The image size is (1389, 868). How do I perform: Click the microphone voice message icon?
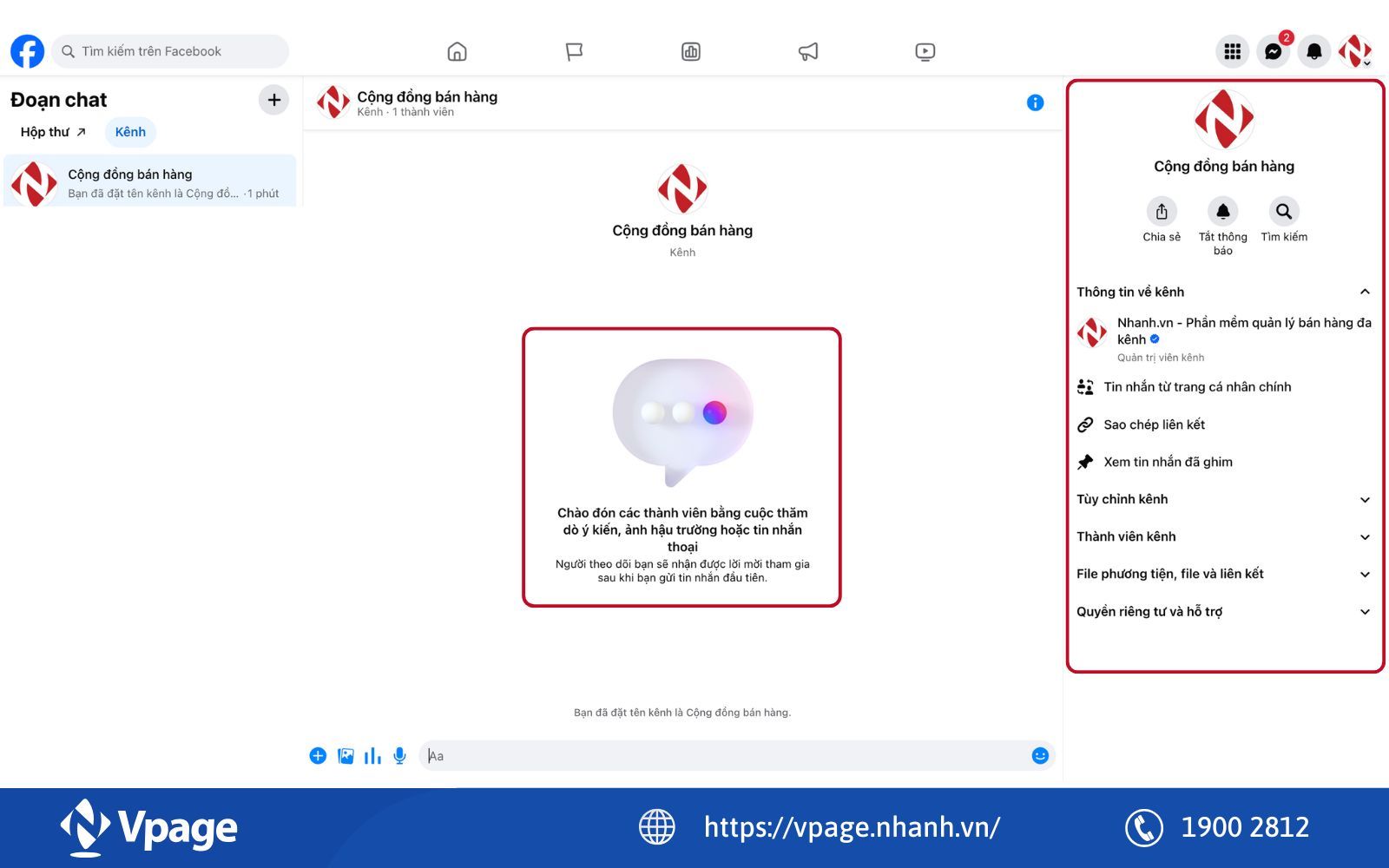coord(399,756)
